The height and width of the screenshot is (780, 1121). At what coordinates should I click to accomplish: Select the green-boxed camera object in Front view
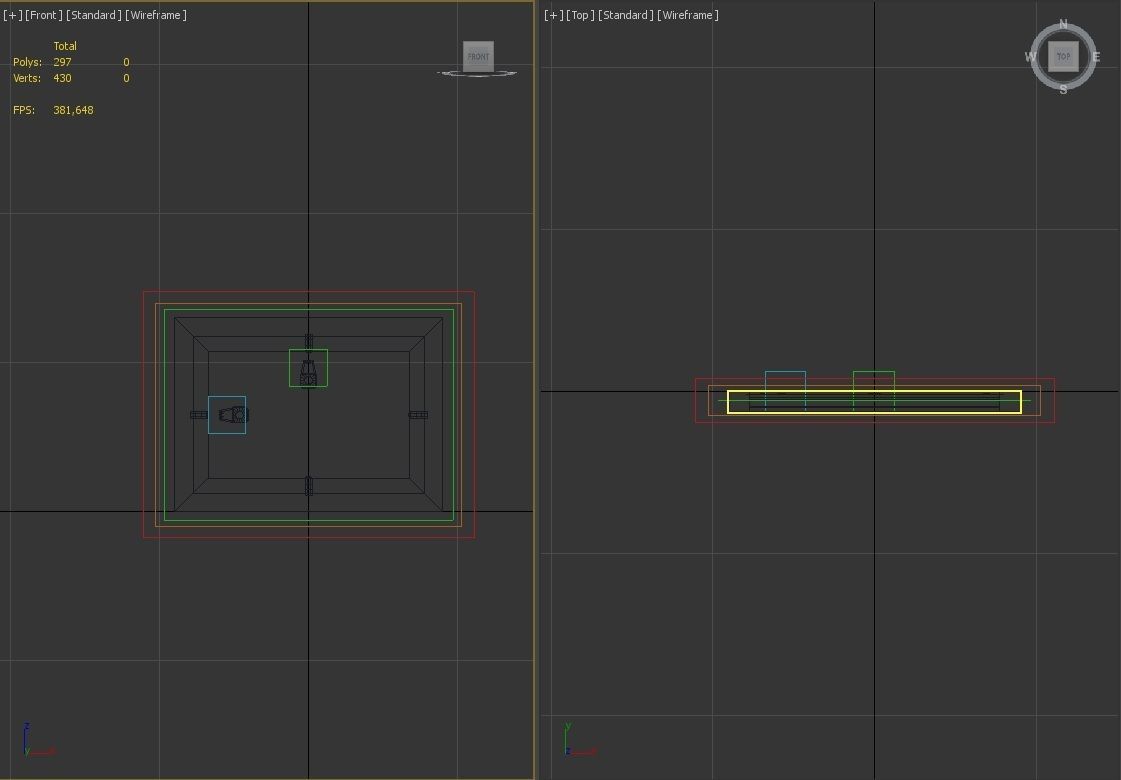pos(308,368)
